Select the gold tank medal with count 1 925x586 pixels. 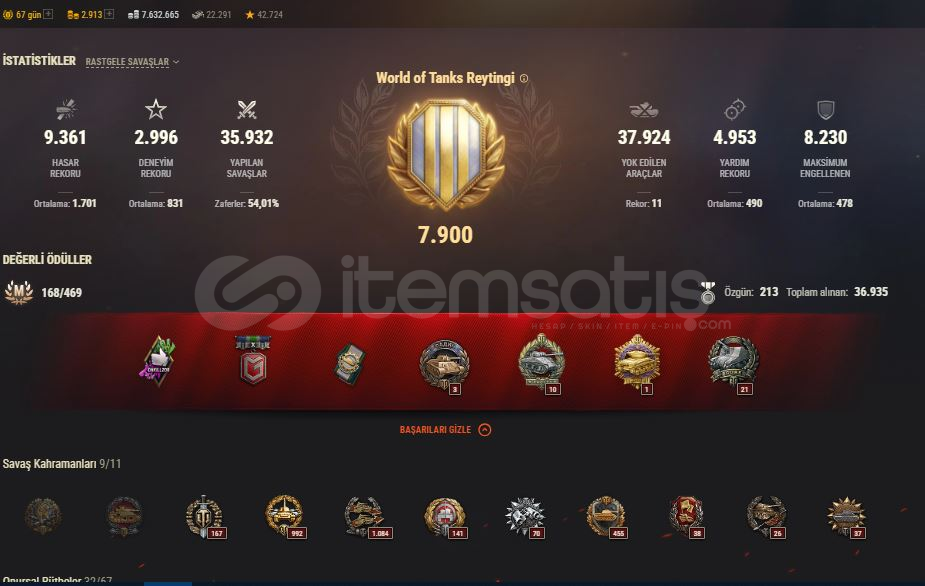point(637,362)
